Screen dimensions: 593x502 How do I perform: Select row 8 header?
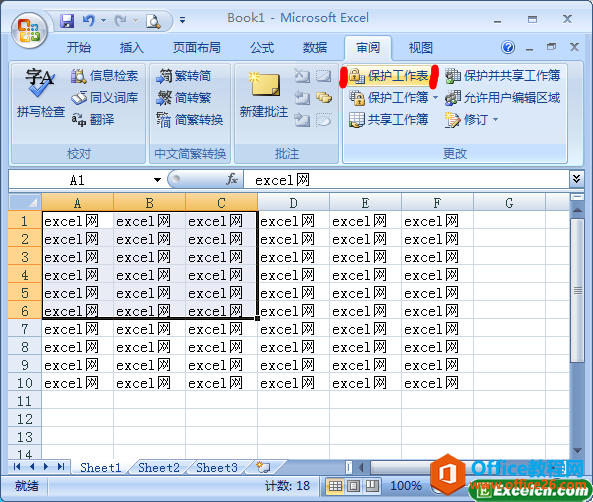click(25, 347)
